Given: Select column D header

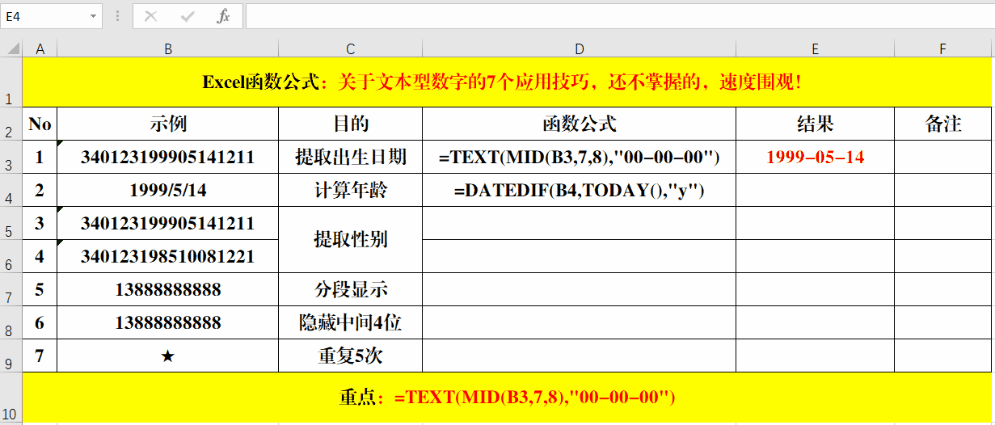Looking at the screenshot, I should tap(579, 48).
